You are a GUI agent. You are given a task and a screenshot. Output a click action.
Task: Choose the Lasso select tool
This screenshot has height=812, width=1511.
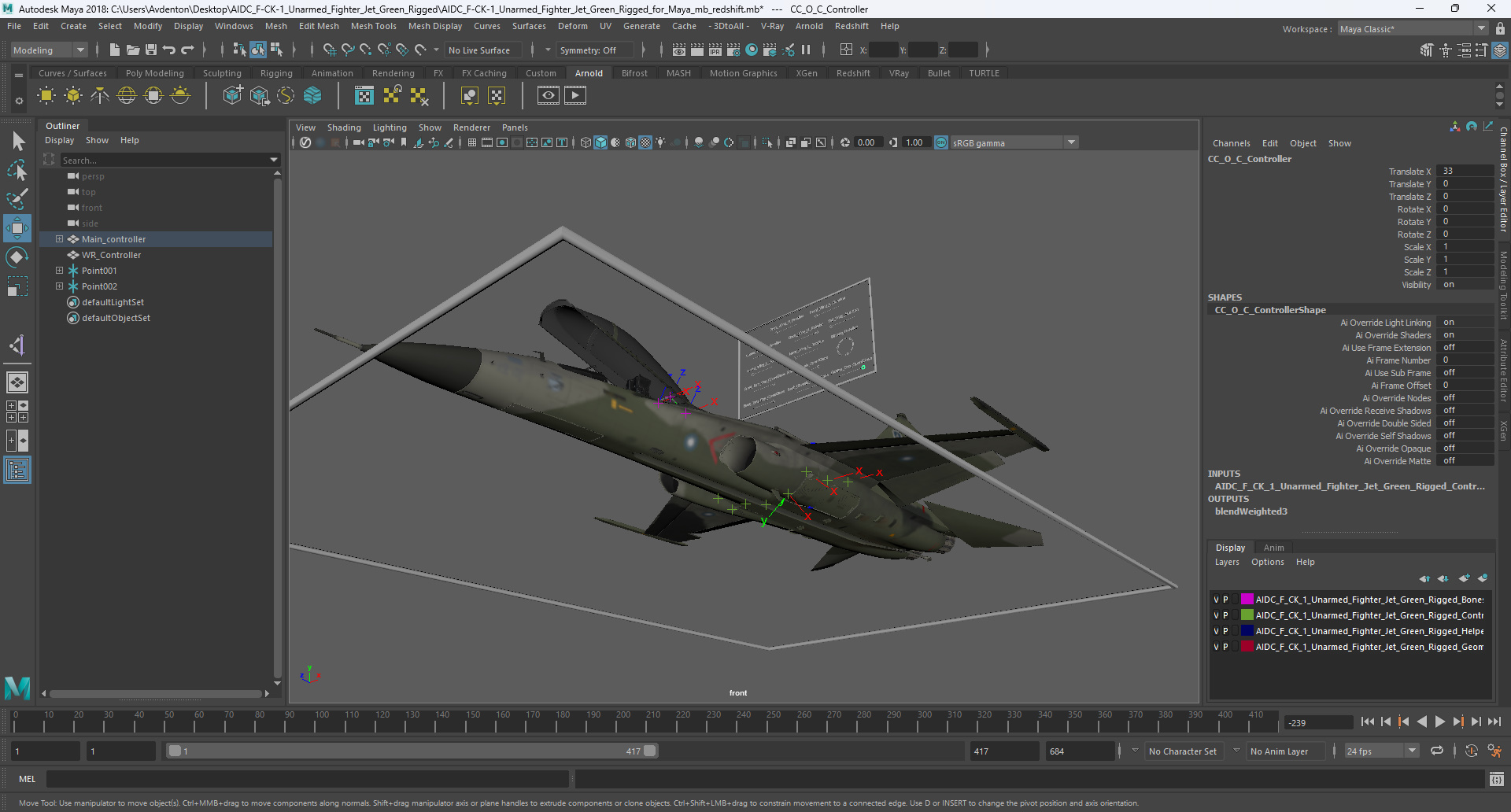(17, 170)
